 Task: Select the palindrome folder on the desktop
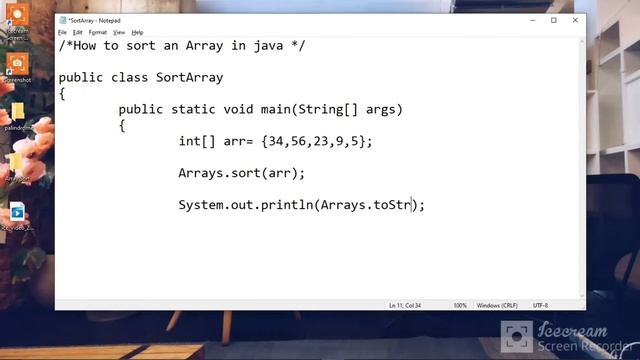coord(17,116)
